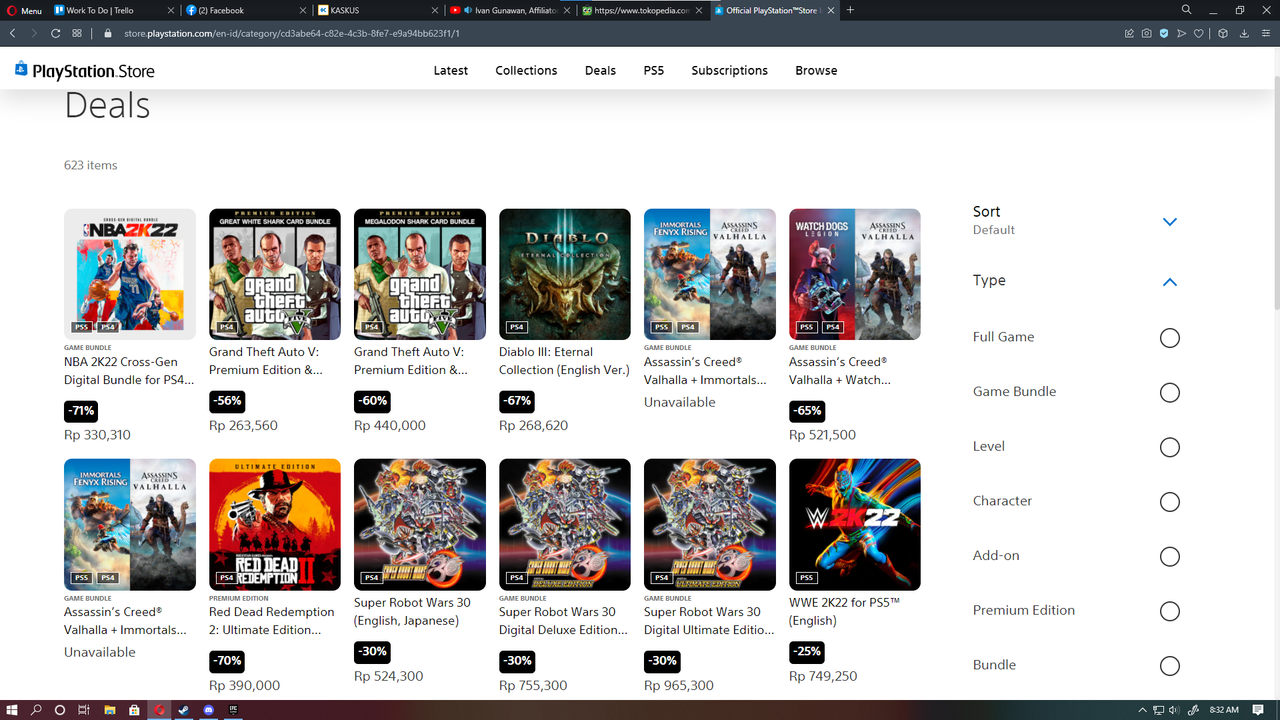Open the Sort dropdown chevron
This screenshot has height=720, width=1280.
pyautogui.click(x=1170, y=221)
